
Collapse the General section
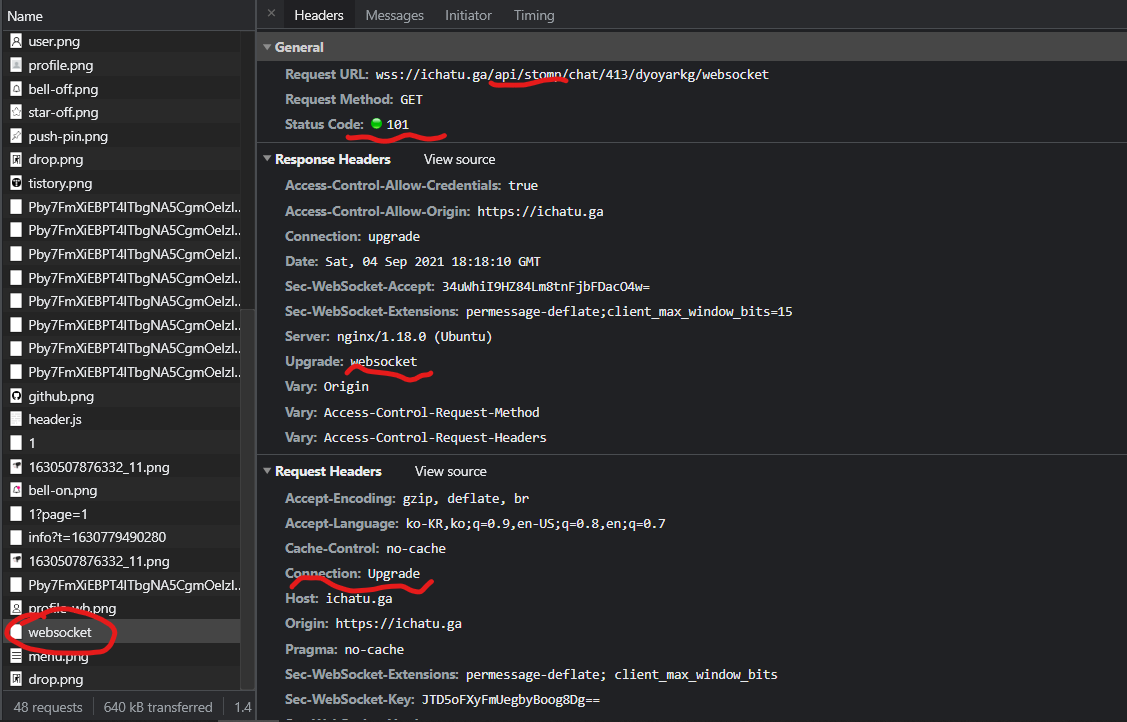(266, 46)
